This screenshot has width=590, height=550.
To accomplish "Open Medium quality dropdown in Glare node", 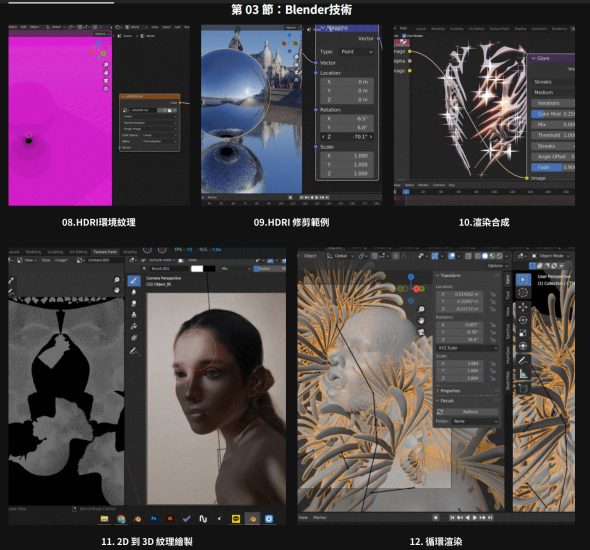I will 553,92.
